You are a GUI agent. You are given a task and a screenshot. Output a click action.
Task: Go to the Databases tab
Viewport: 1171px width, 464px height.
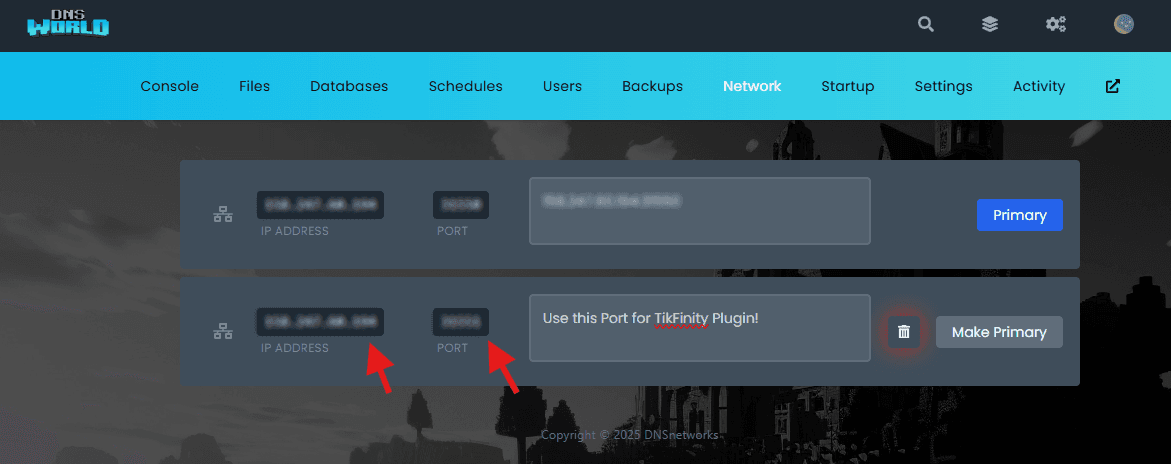[349, 86]
